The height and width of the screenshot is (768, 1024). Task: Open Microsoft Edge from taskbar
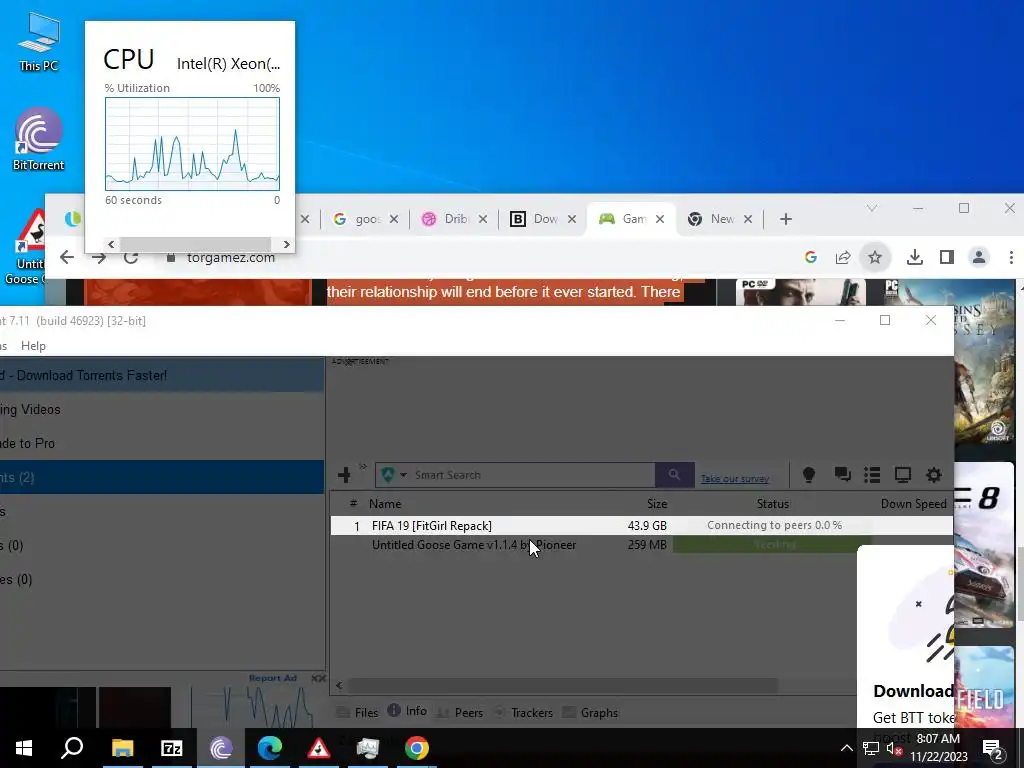pos(269,748)
